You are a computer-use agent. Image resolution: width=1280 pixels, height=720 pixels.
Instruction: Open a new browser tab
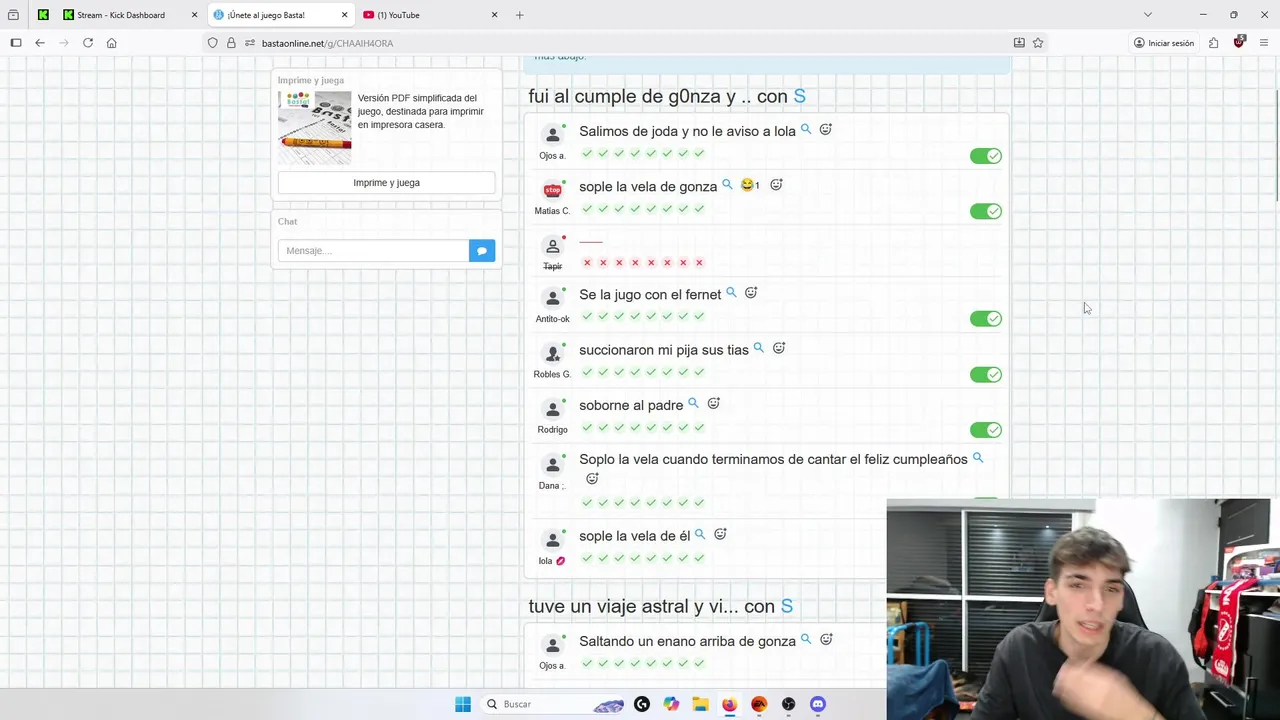click(x=519, y=15)
